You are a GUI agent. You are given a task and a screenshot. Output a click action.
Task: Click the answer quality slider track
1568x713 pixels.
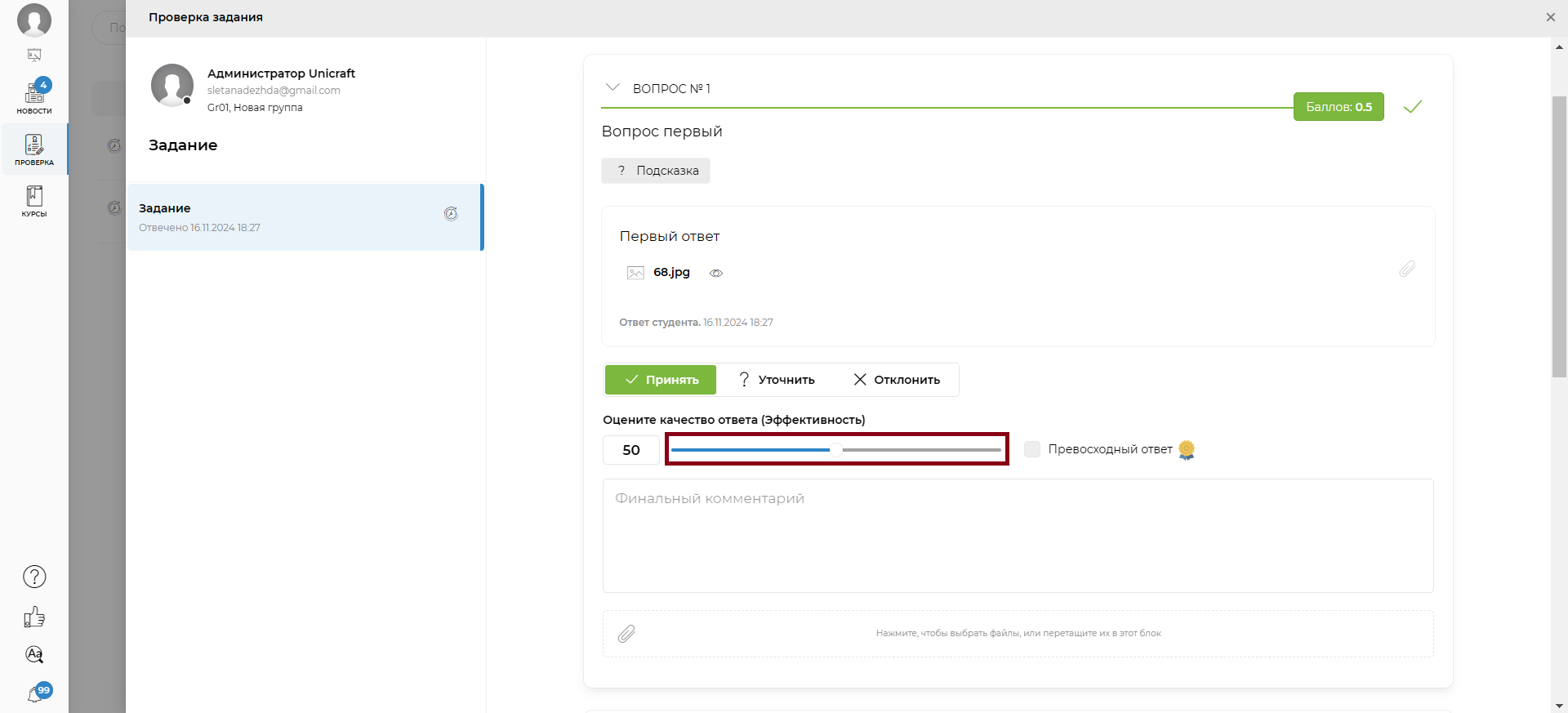[836, 450]
